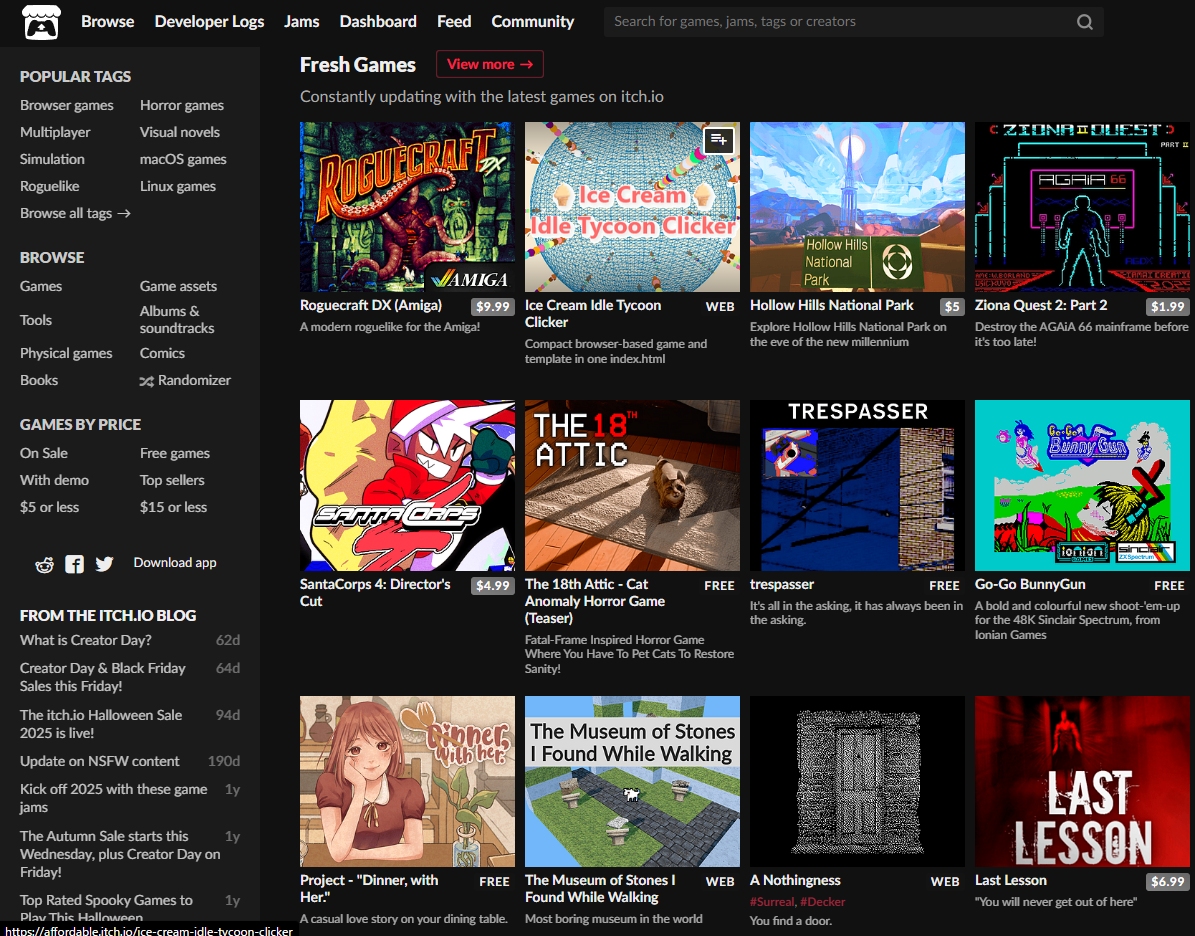Open the itch.io Reddit icon

(44, 564)
